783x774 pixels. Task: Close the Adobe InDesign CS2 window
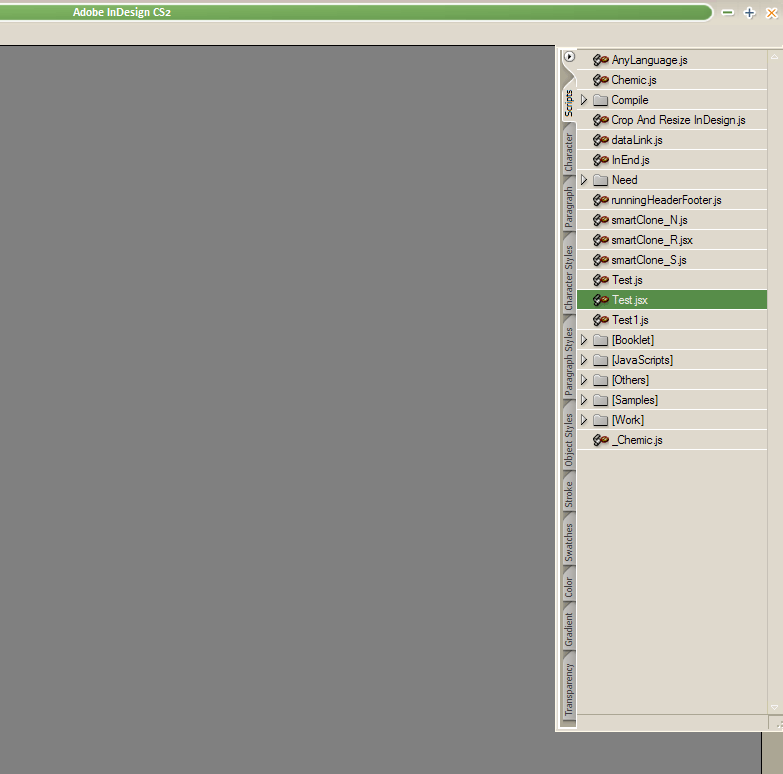pyautogui.click(x=772, y=12)
